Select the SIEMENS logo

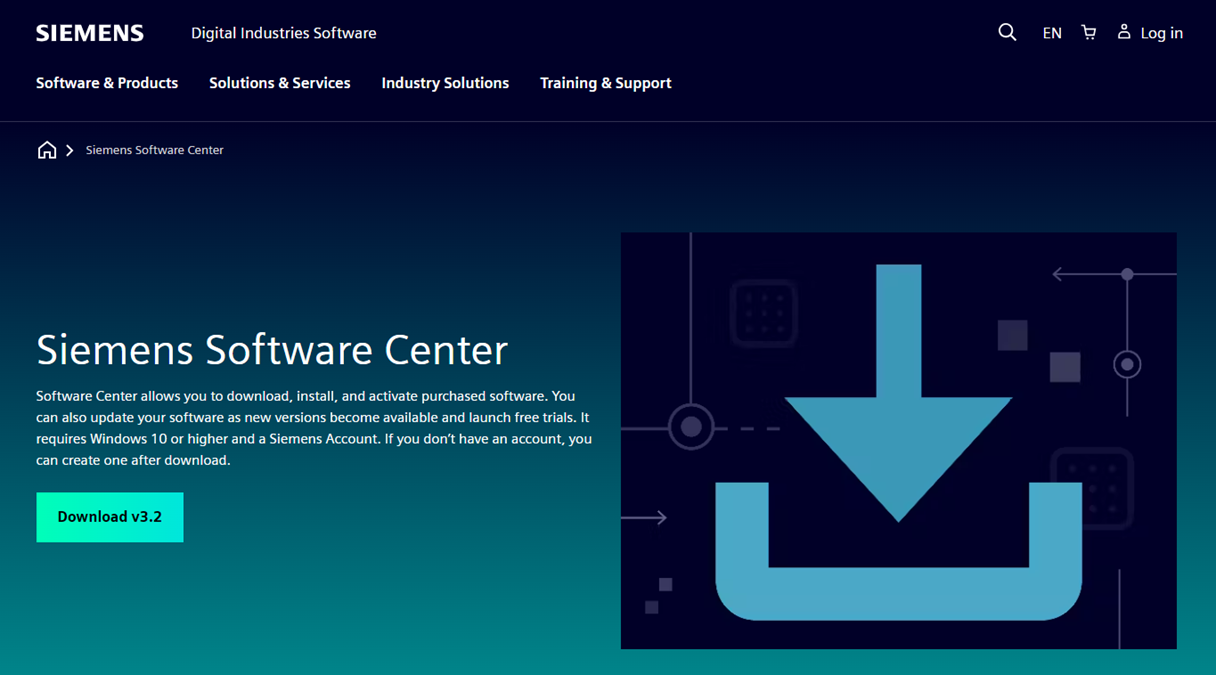tap(89, 32)
